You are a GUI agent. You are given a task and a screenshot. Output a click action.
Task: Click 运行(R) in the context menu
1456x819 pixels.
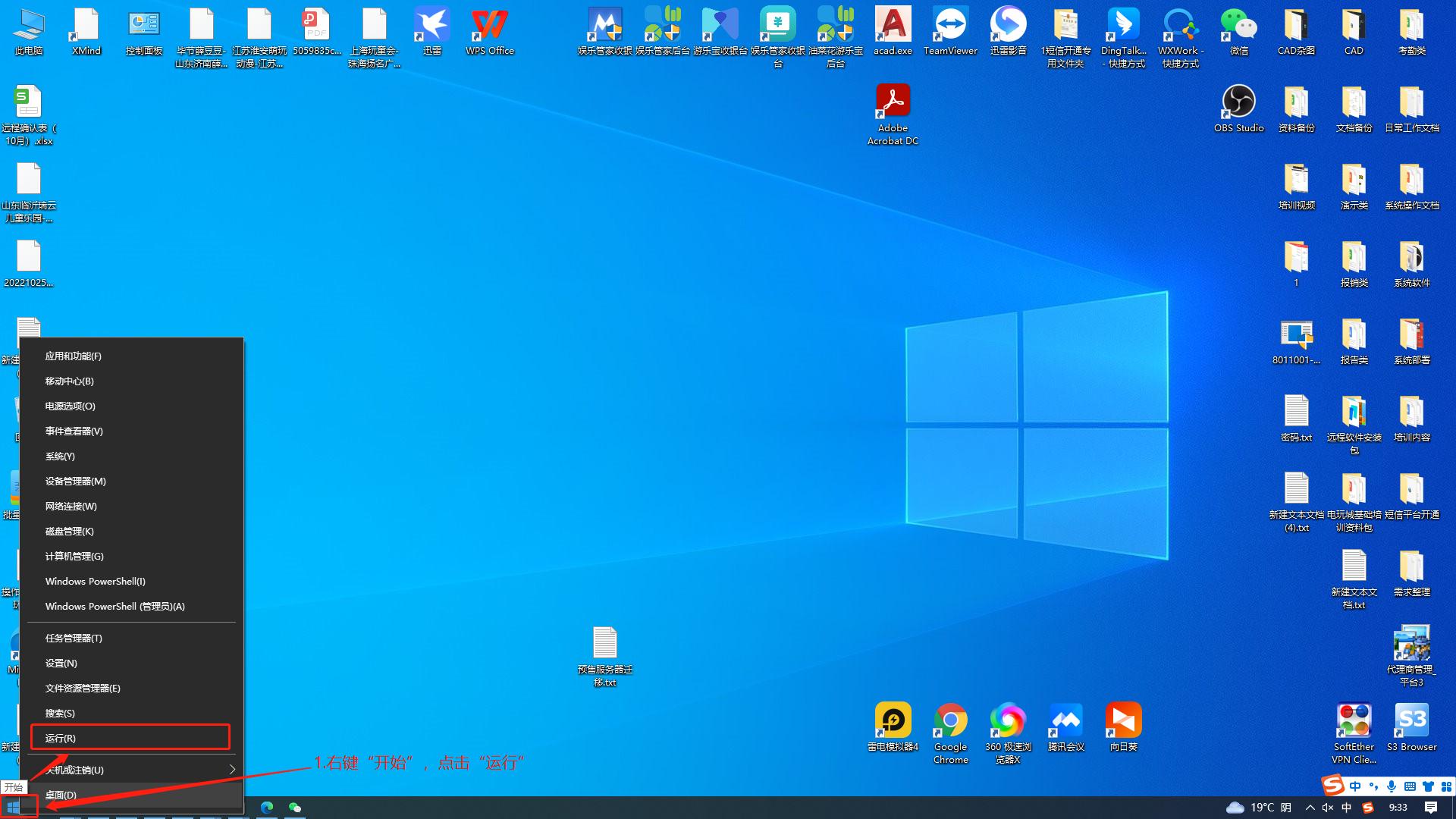pyautogui.click(x=131, y=738)
